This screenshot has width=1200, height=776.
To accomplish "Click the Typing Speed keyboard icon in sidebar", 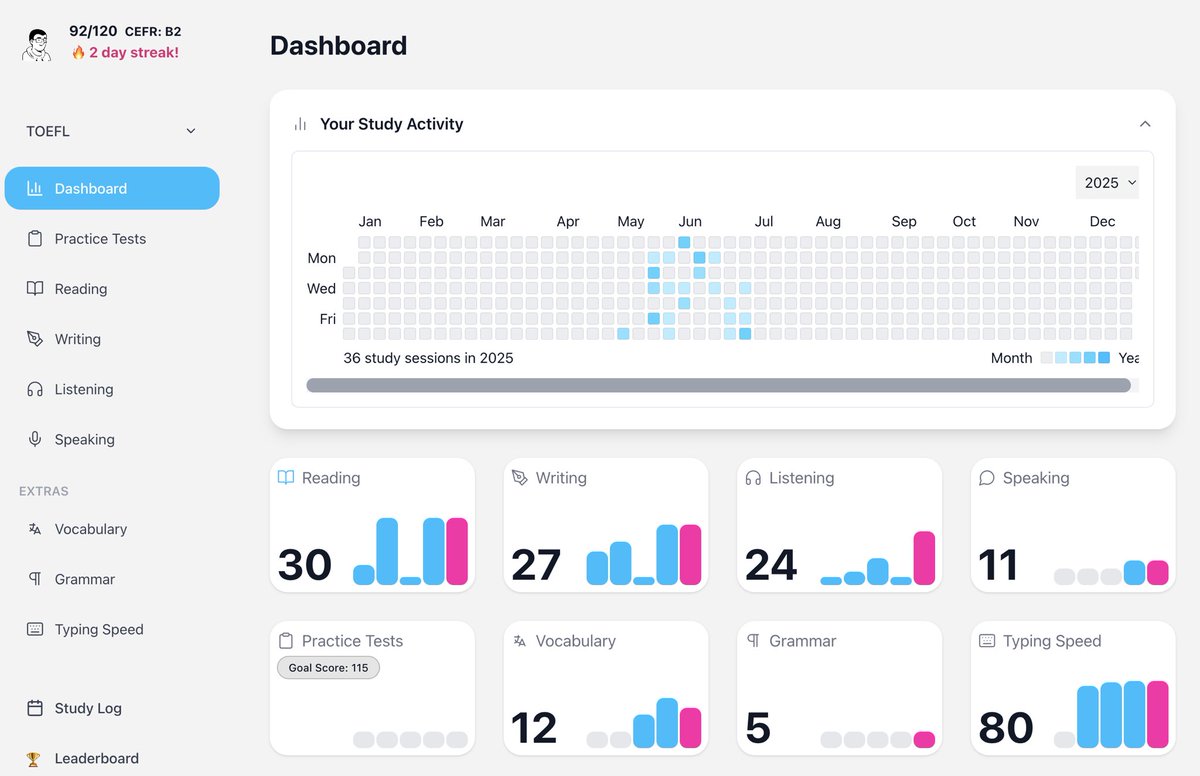I will (x=35, y=629).
